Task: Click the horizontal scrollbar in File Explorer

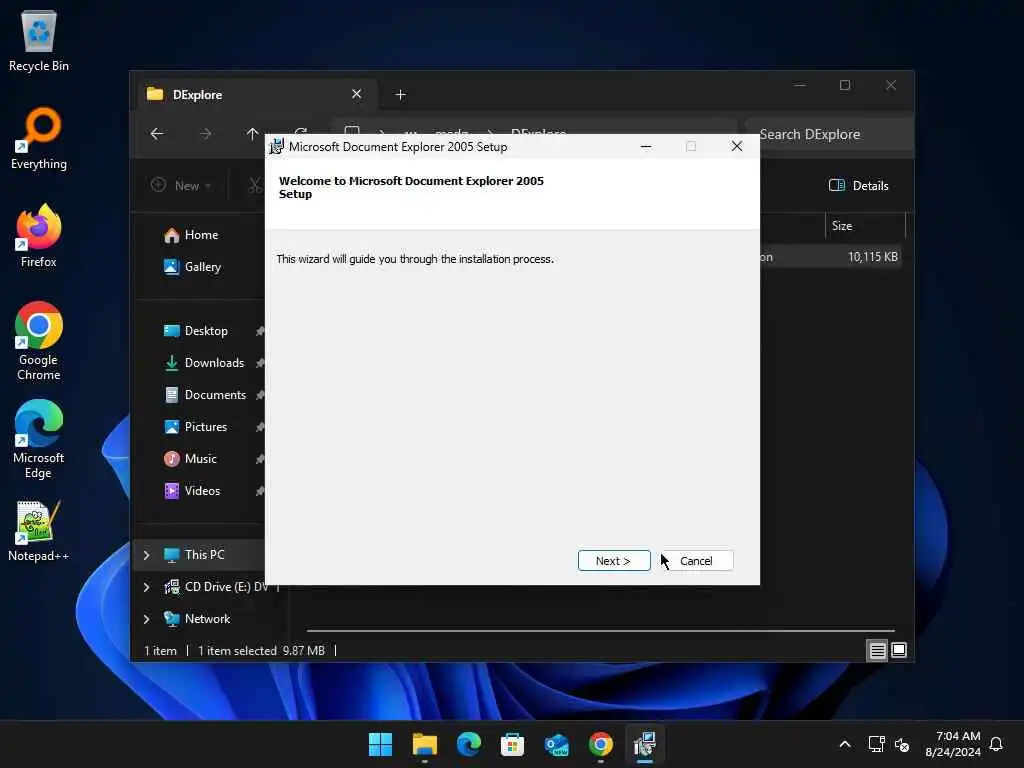Action: (x=601, y=631)
